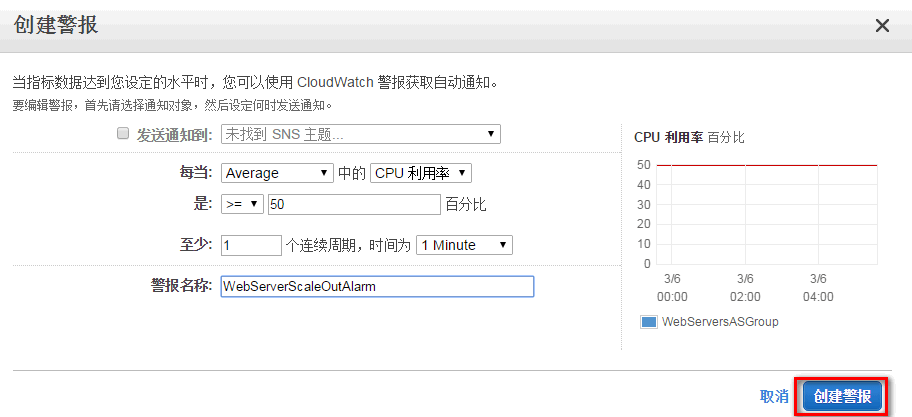Click the WebServersASGroup legend label

click(720, 322)
